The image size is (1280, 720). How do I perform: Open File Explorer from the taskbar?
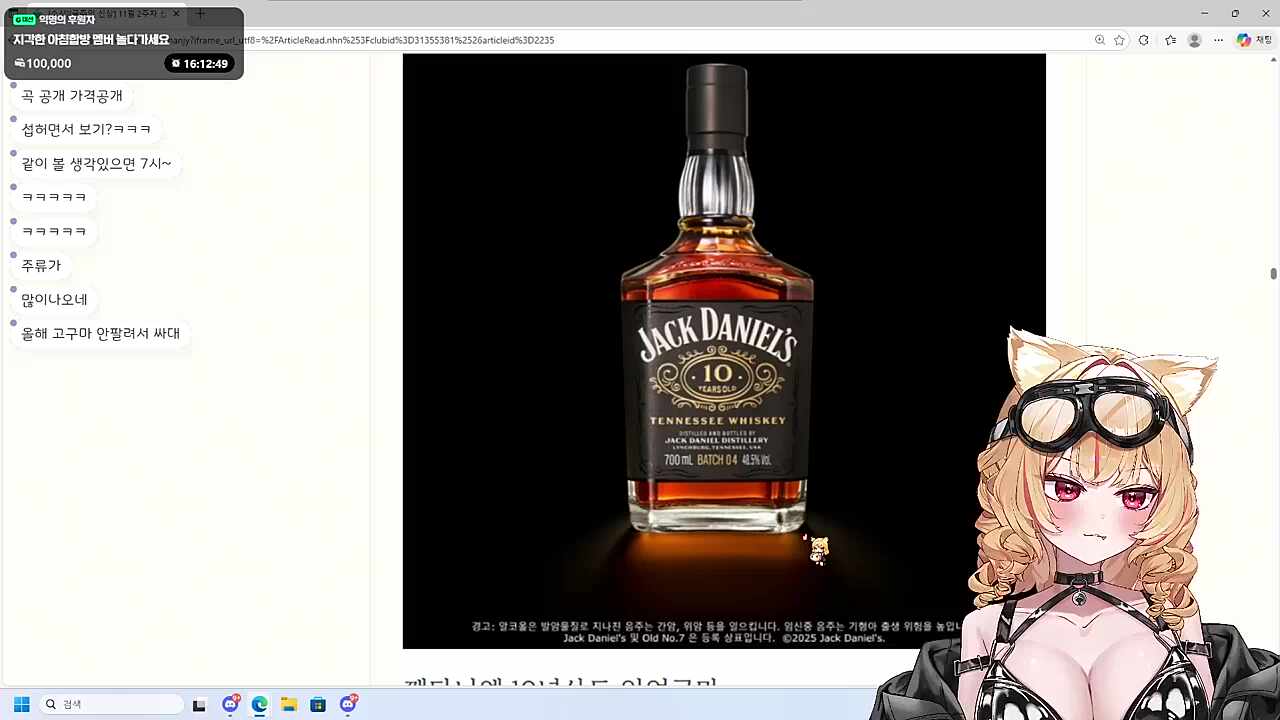[x=288, y=705]
